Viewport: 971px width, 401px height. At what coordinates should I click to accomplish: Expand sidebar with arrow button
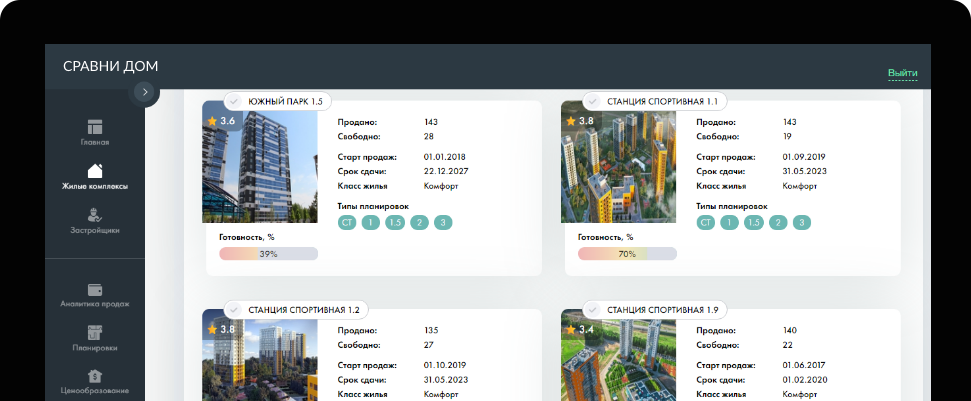[145, 92]
